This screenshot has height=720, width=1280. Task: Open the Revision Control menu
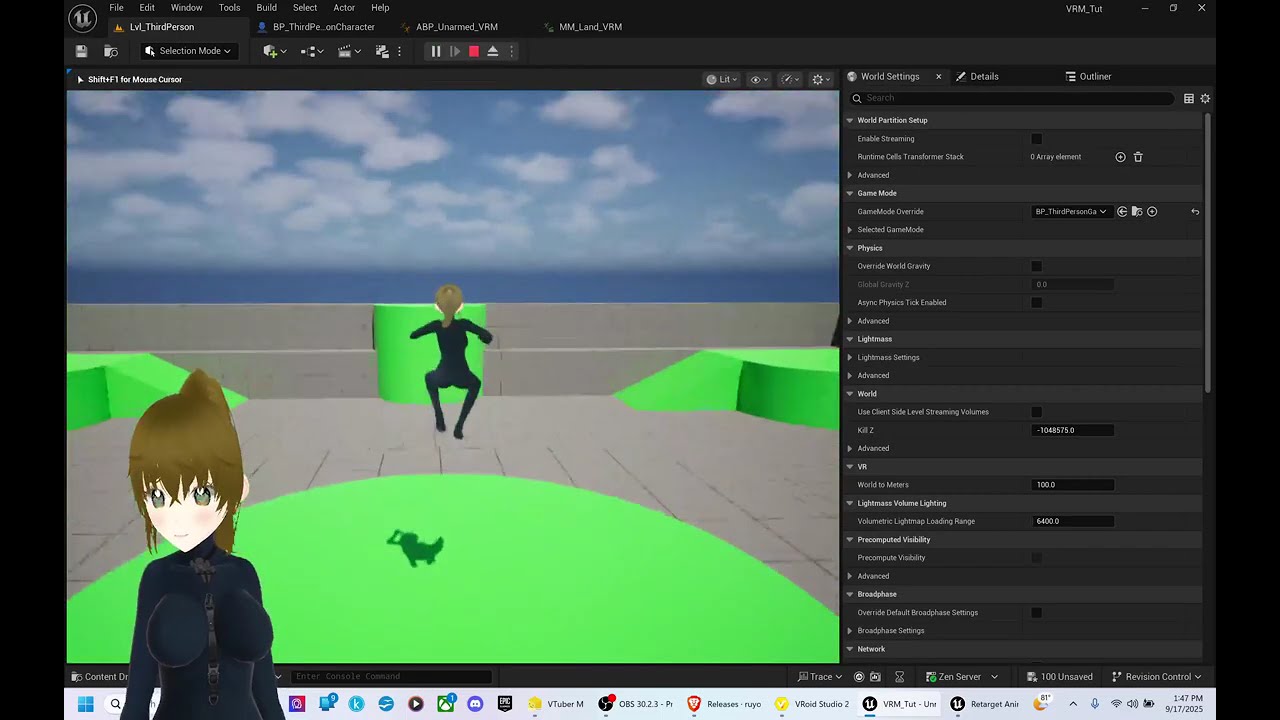coord(1156,677)
